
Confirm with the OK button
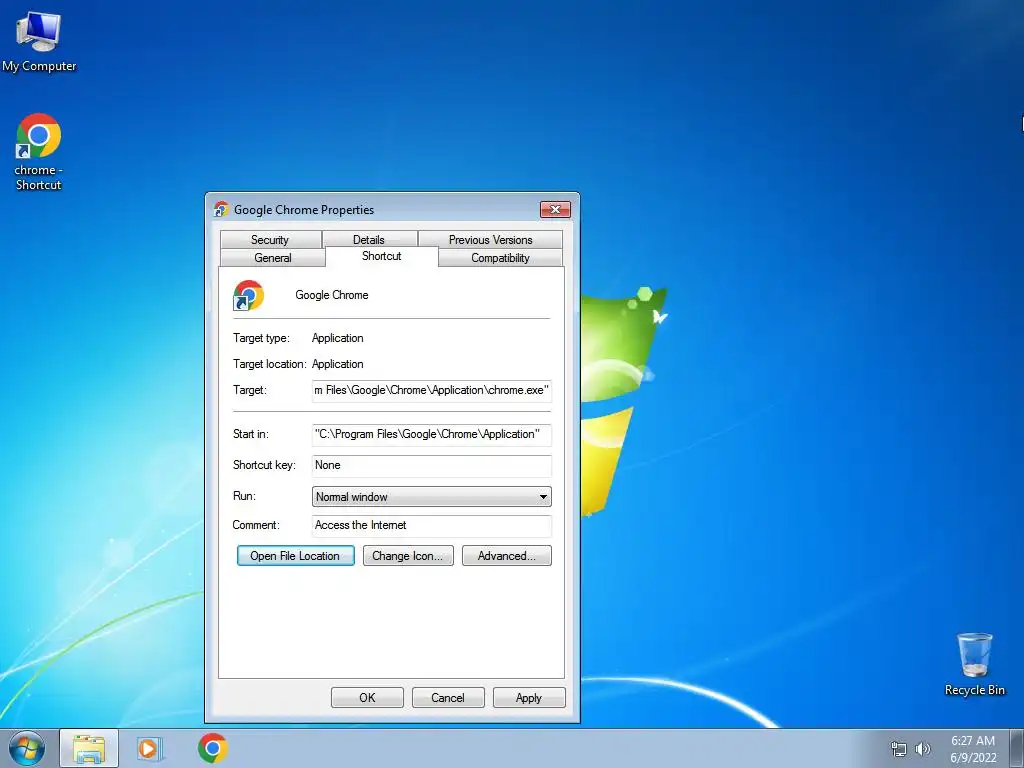pos(367,697)
